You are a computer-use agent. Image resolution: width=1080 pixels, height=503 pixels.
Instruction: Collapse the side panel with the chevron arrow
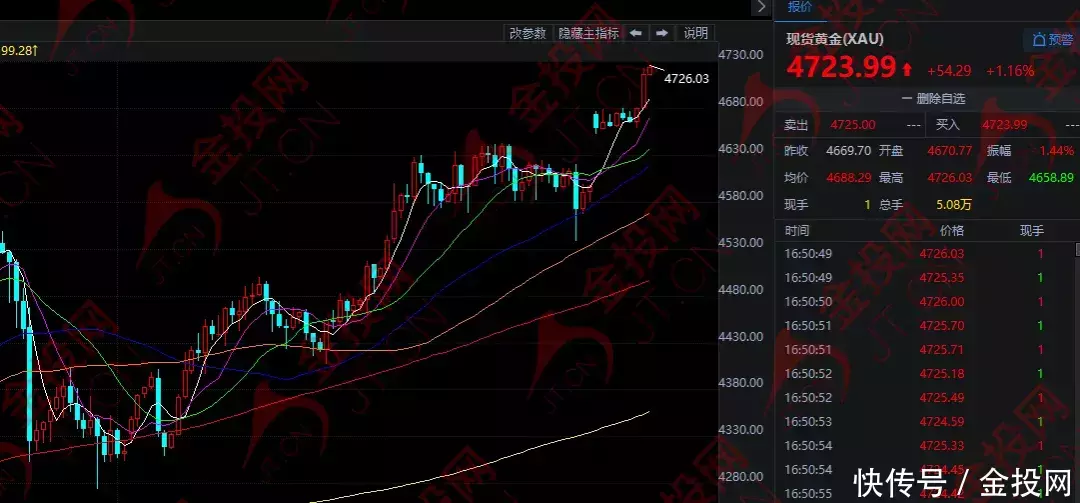[759, 7]
